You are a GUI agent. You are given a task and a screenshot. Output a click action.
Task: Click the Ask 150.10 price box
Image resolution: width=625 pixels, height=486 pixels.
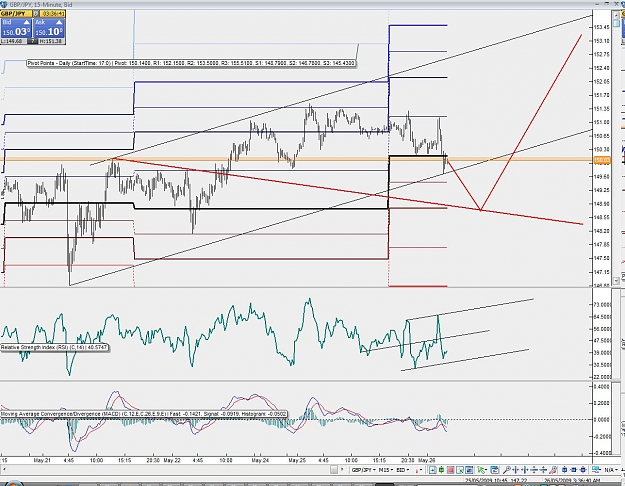click(x=49, y=28)
